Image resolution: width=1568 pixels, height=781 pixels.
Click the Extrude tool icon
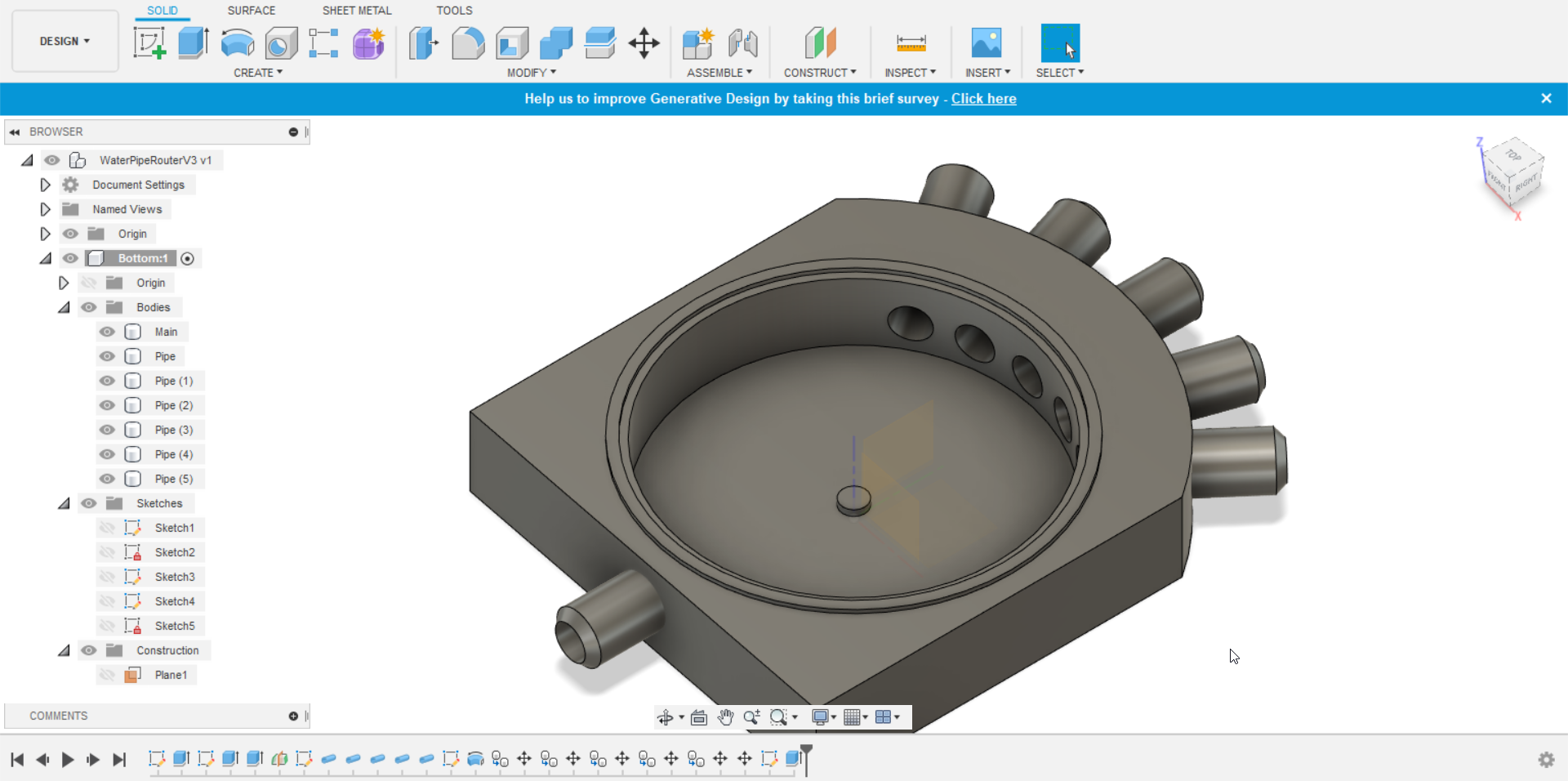point(194,42)
